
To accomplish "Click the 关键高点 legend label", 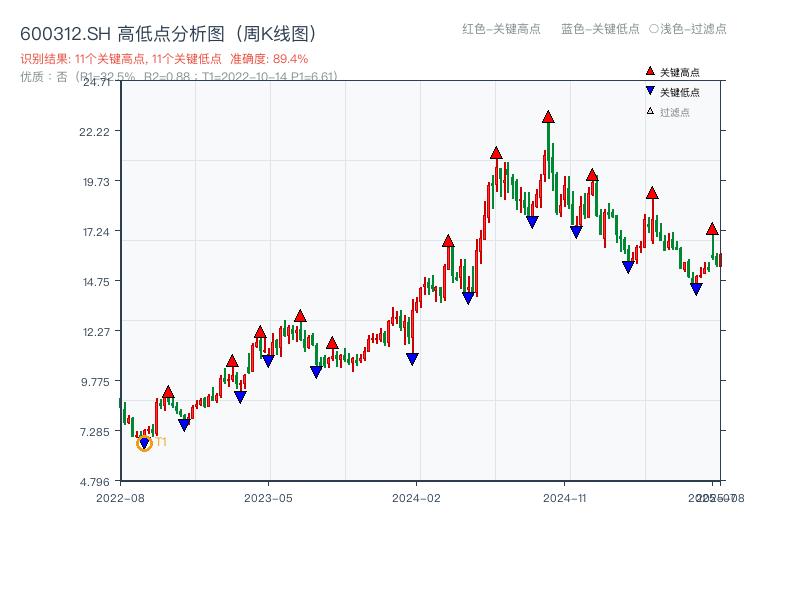I will point(680,72).
